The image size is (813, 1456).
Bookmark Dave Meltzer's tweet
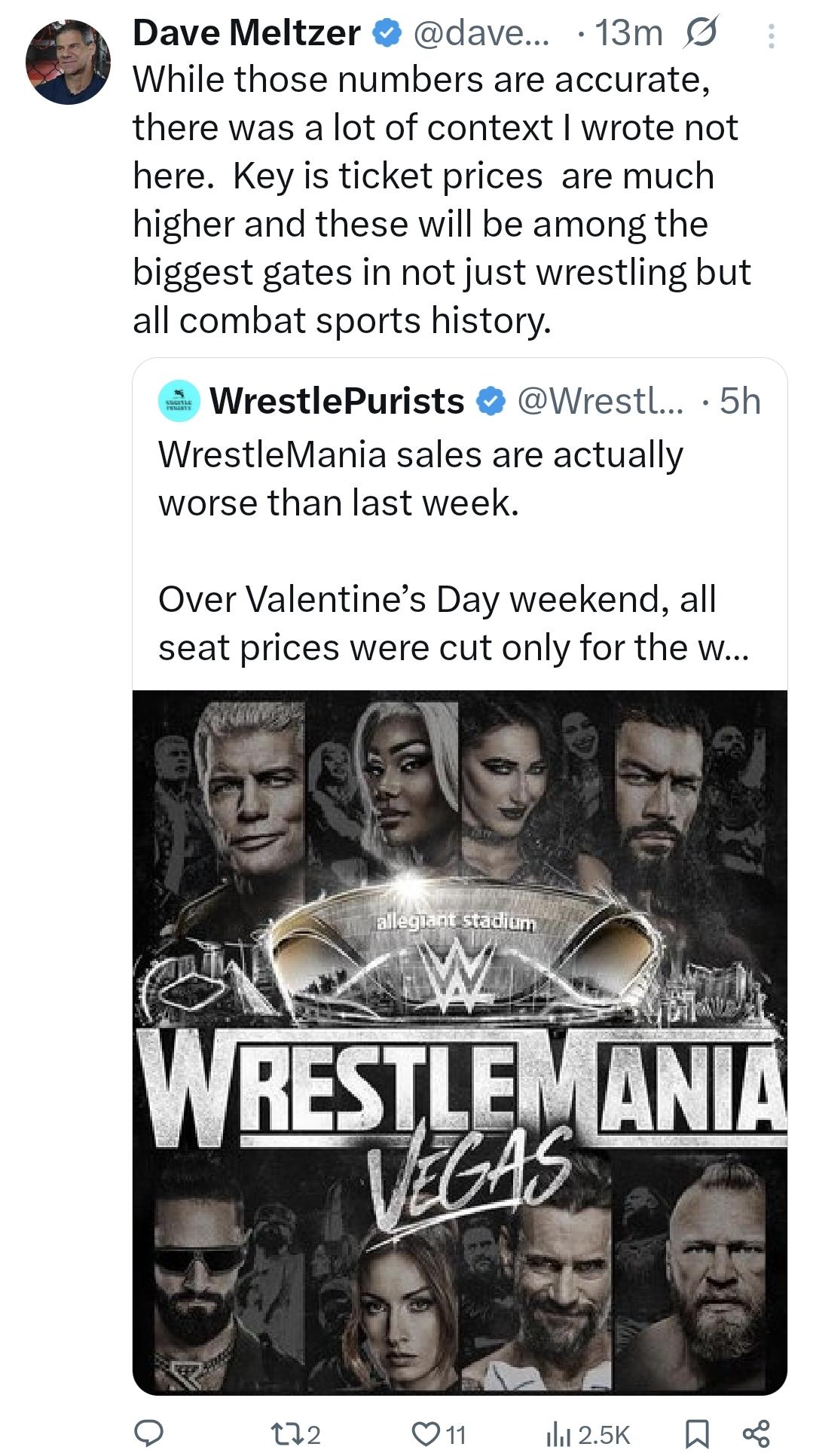[698, 1432]
